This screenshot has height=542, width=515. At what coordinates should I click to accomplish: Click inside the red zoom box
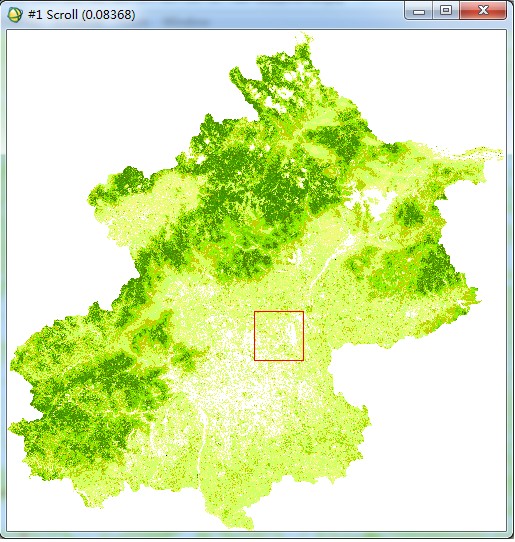click(279, 336)
